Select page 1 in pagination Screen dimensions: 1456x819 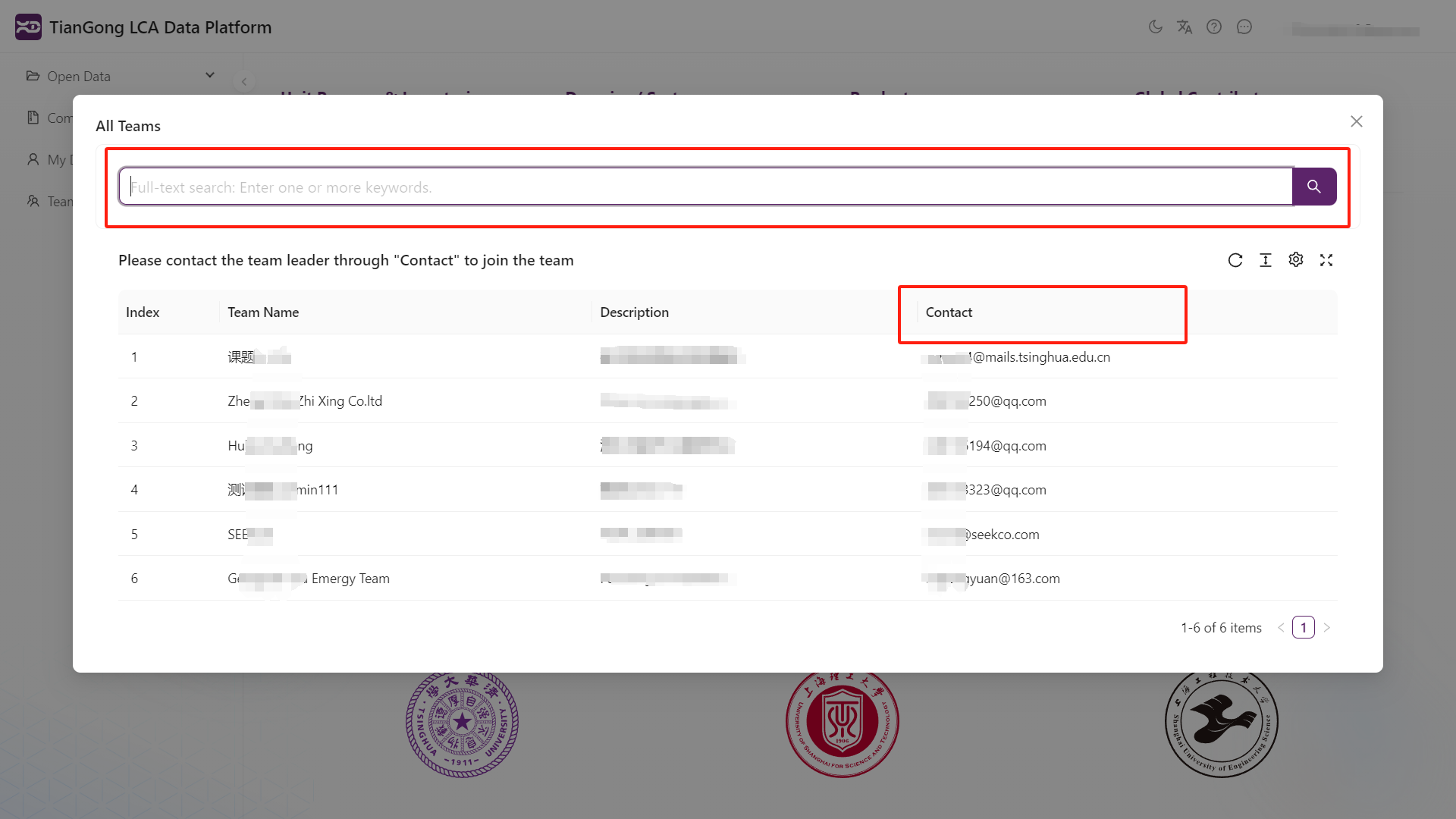click(1304, 627)
